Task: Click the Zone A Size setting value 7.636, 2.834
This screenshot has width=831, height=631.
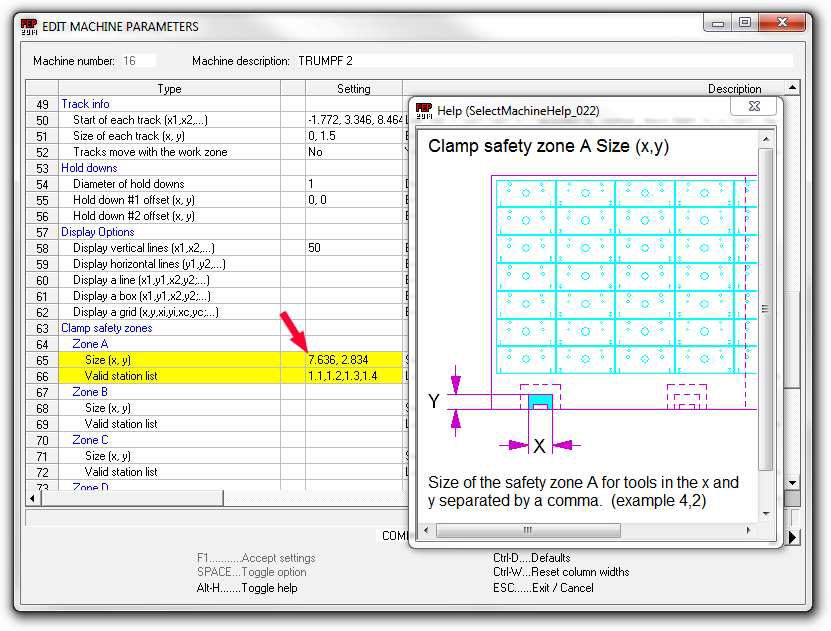Action: (339, 360)
